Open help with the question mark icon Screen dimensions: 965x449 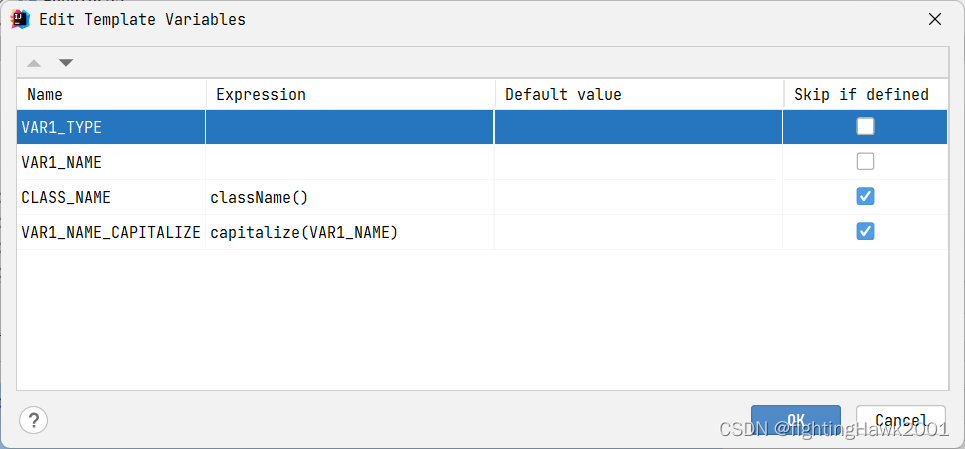coord(34,420)
